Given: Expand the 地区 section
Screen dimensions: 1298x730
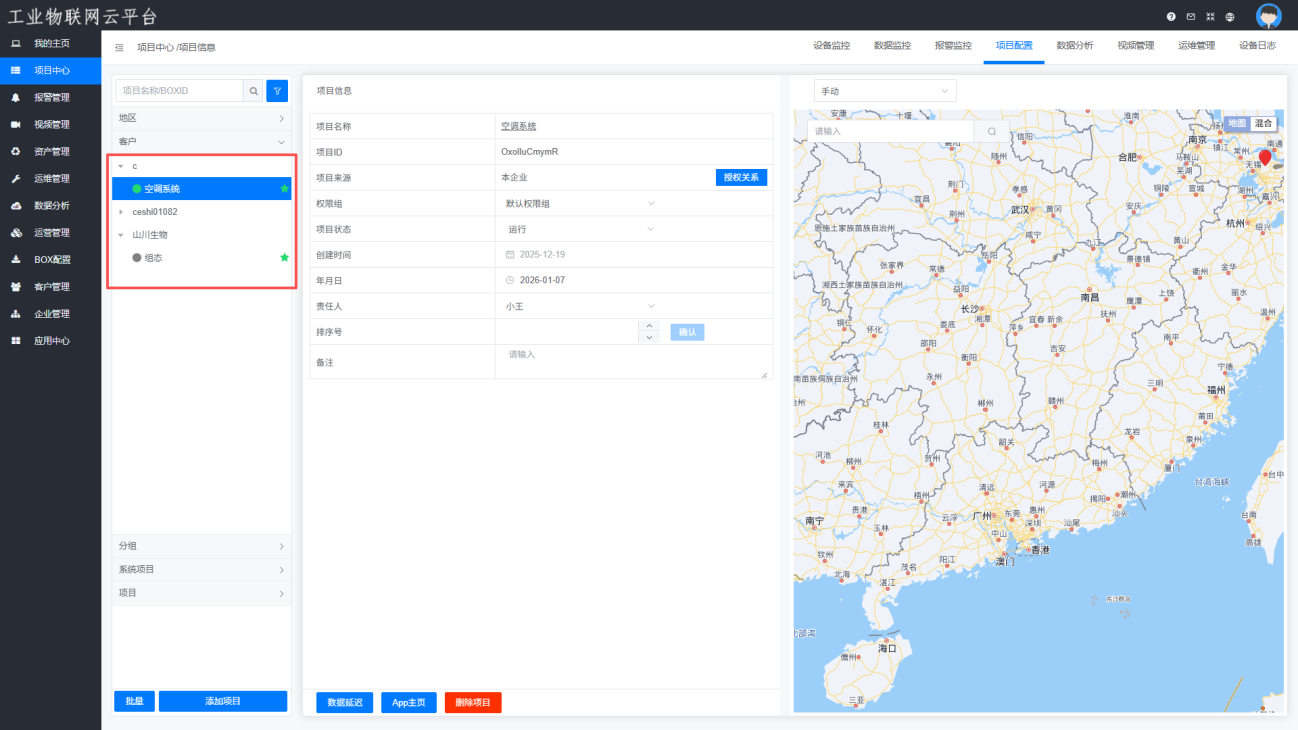Looking at the screenshot, I should click(201, 118).
